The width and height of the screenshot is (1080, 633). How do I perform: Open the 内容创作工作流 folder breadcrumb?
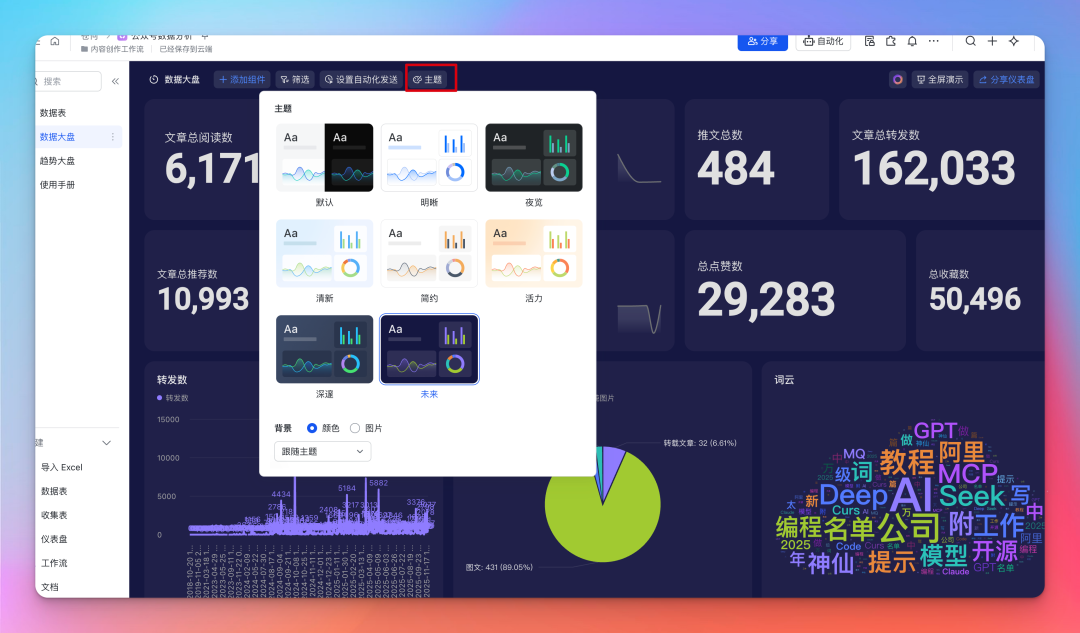112,50
